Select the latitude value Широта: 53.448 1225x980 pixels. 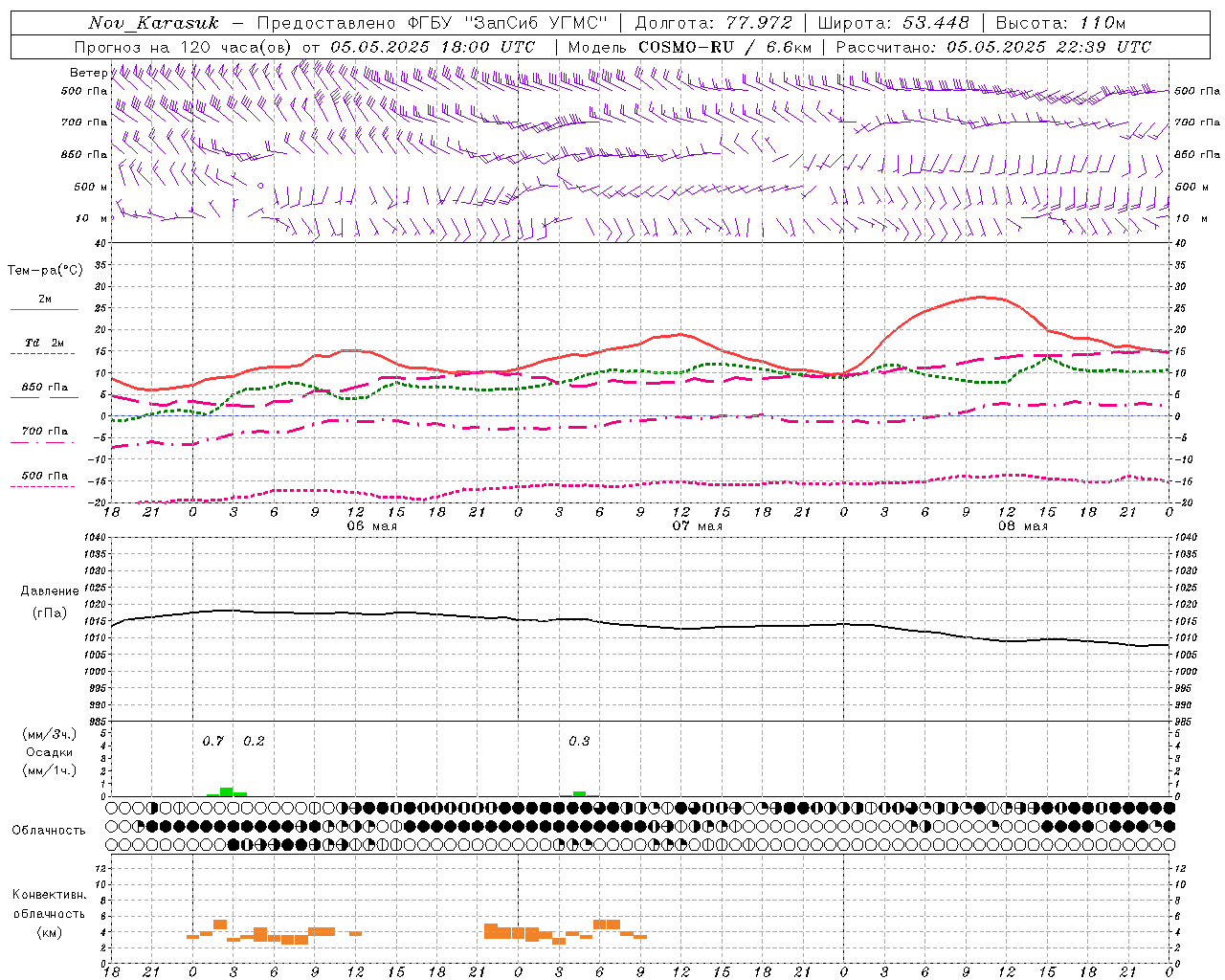click(893, 23)
